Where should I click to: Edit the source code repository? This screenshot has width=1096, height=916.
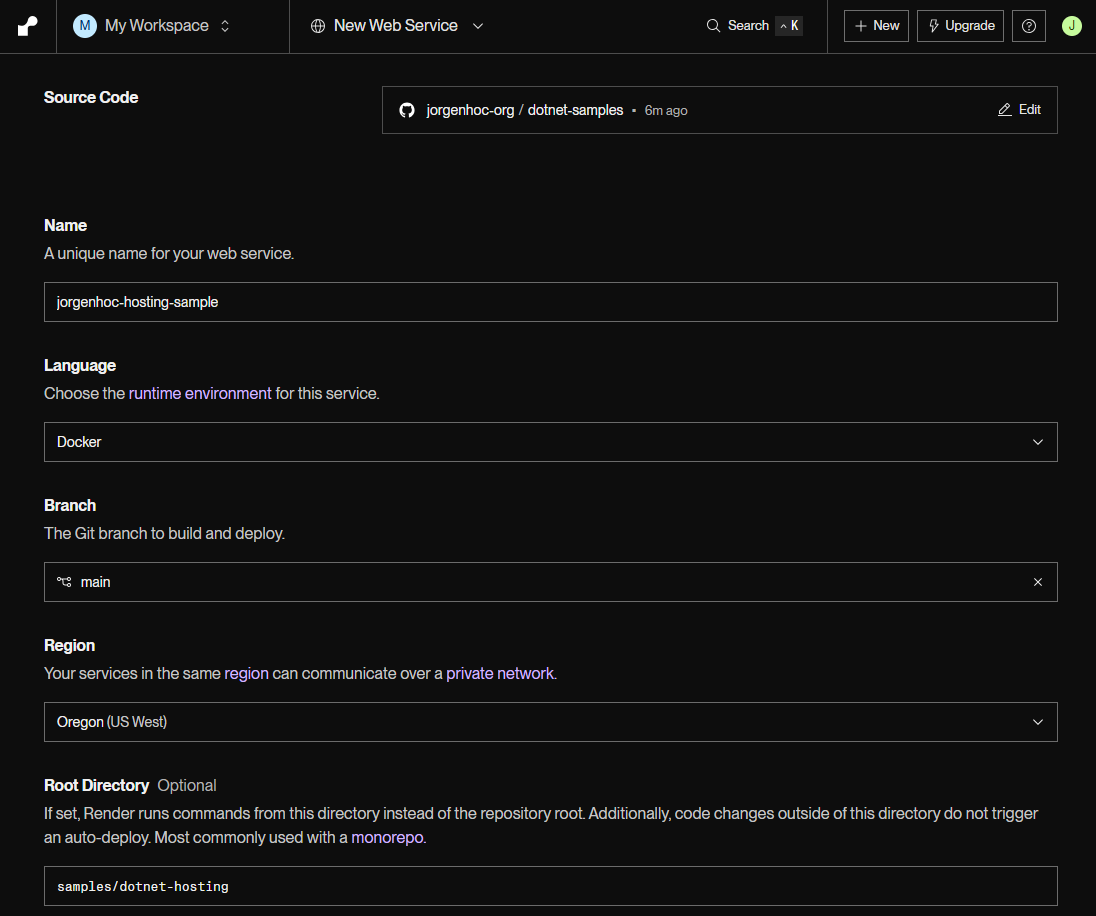1019,110
